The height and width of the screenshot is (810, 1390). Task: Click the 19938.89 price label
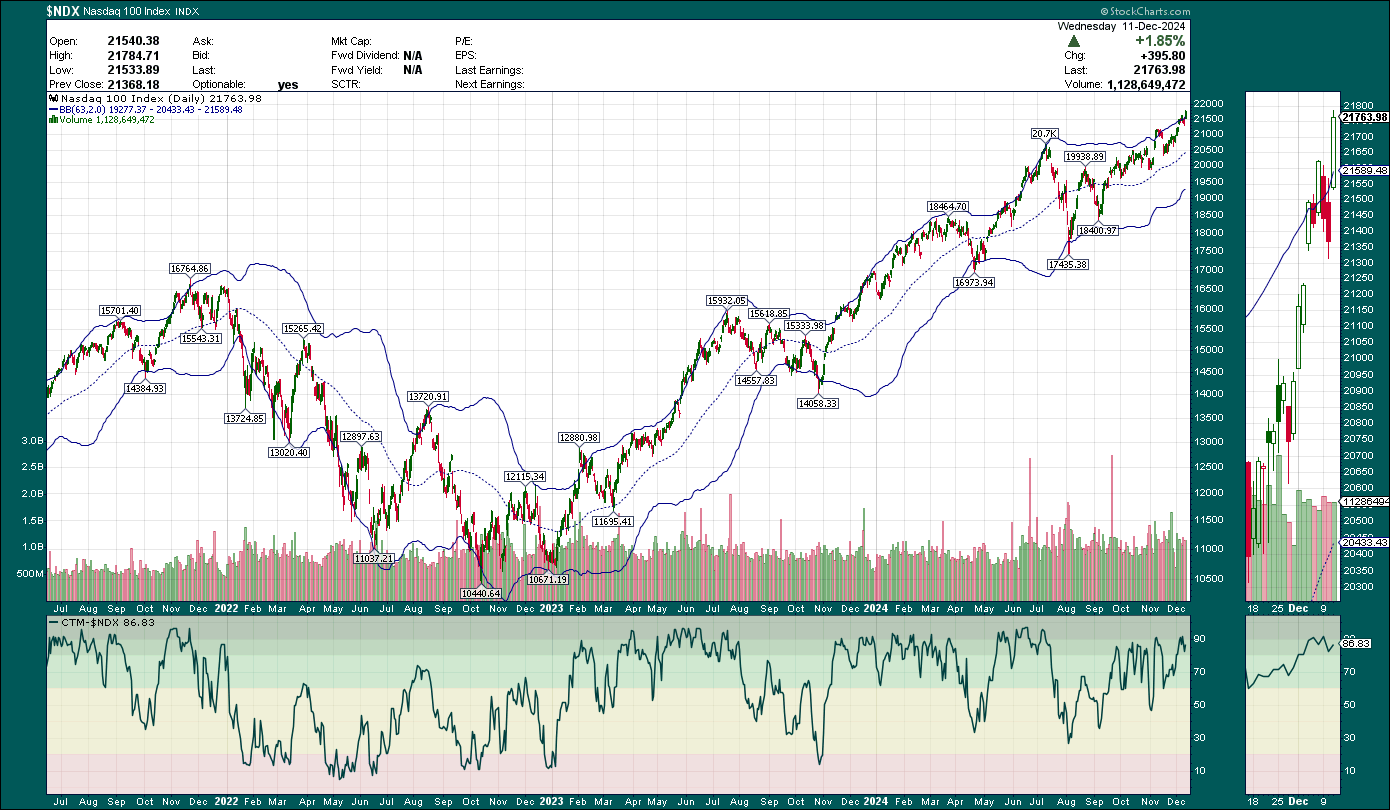click(1084, 157)
